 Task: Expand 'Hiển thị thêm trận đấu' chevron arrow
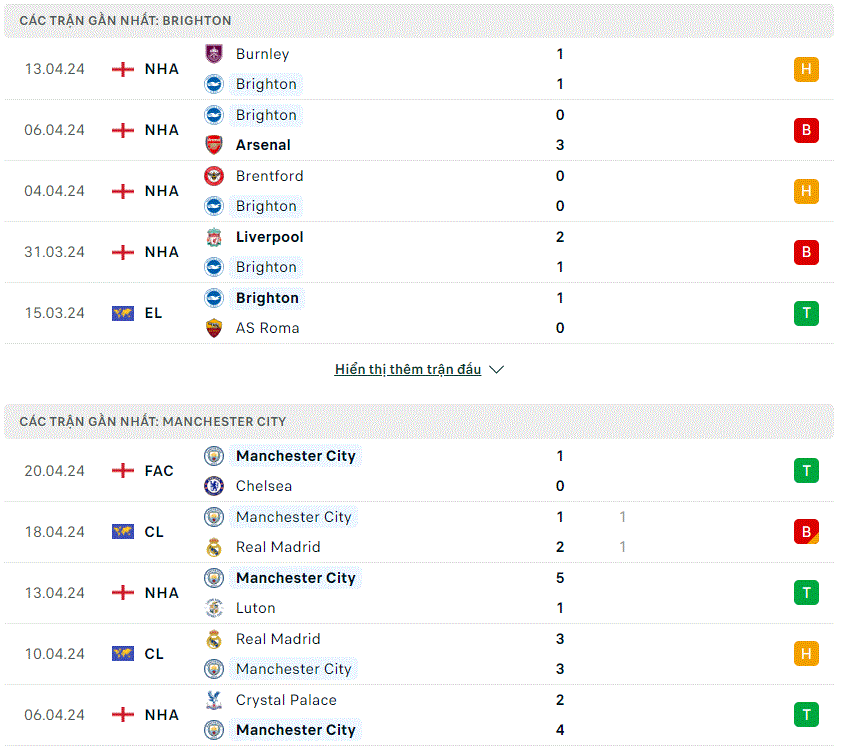point(496,369)
